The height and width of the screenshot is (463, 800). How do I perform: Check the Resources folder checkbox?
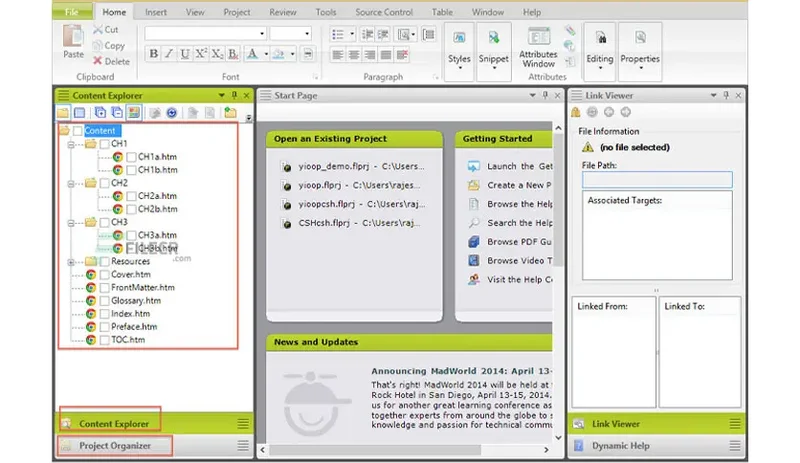pyautogui.click(x=105, y=262)
